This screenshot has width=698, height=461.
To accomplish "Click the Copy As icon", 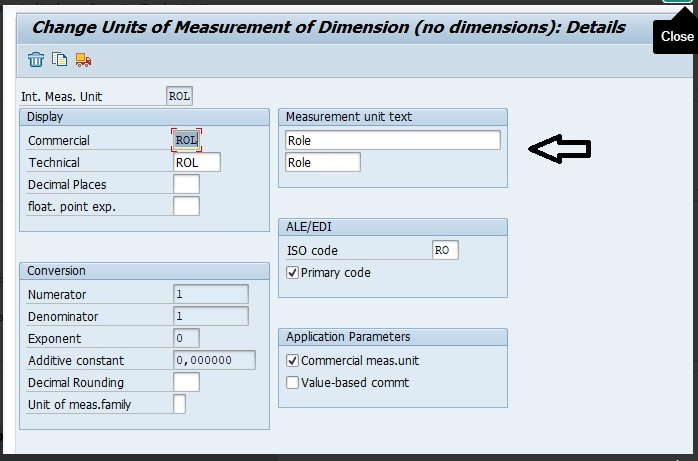I will click(60, 60).
